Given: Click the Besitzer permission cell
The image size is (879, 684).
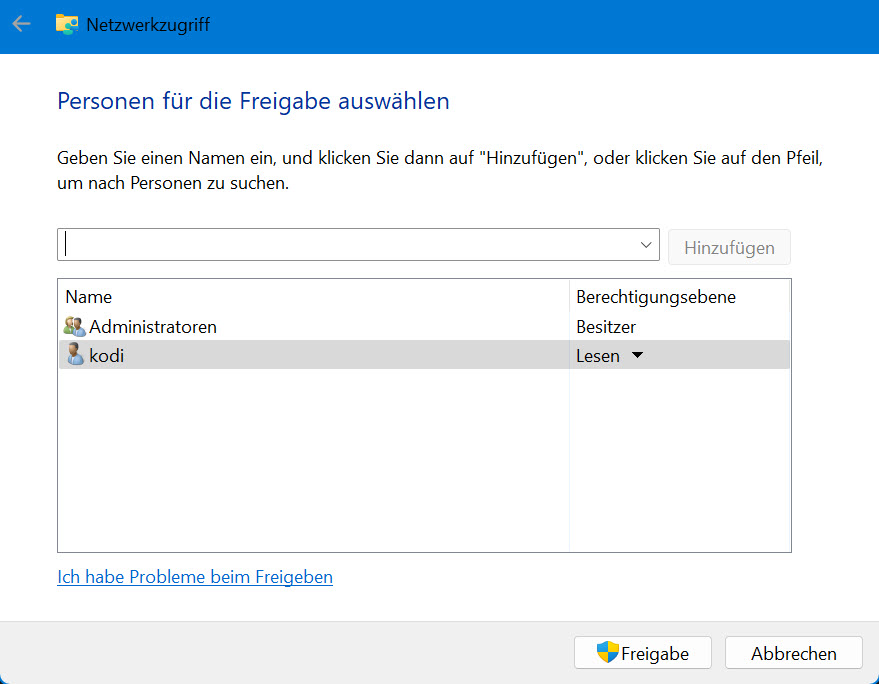Looking at the screenshot, I should pos(606,327).
